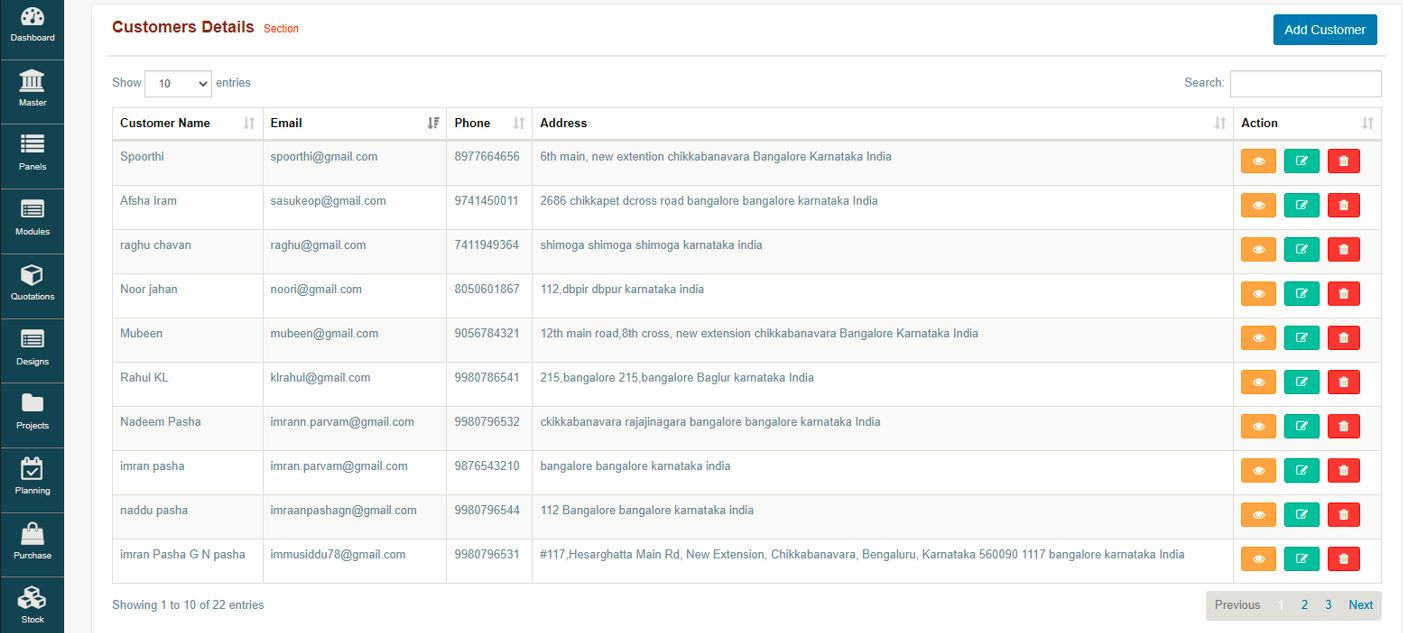The width and height of the screenshot is (1403, 633).
Task: Delete the raghu chavan customer row
Action: pos(1343,249)
